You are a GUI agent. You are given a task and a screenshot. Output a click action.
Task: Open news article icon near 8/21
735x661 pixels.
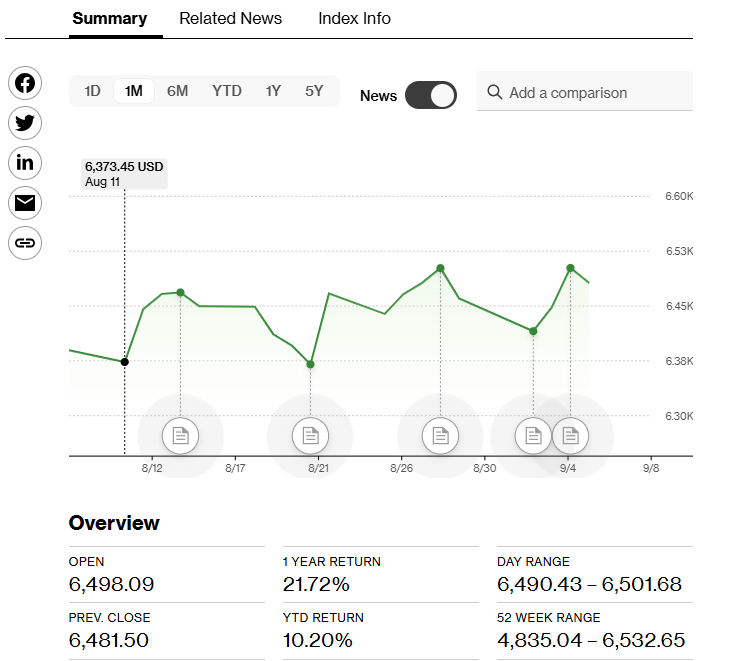tap(310, 435)
